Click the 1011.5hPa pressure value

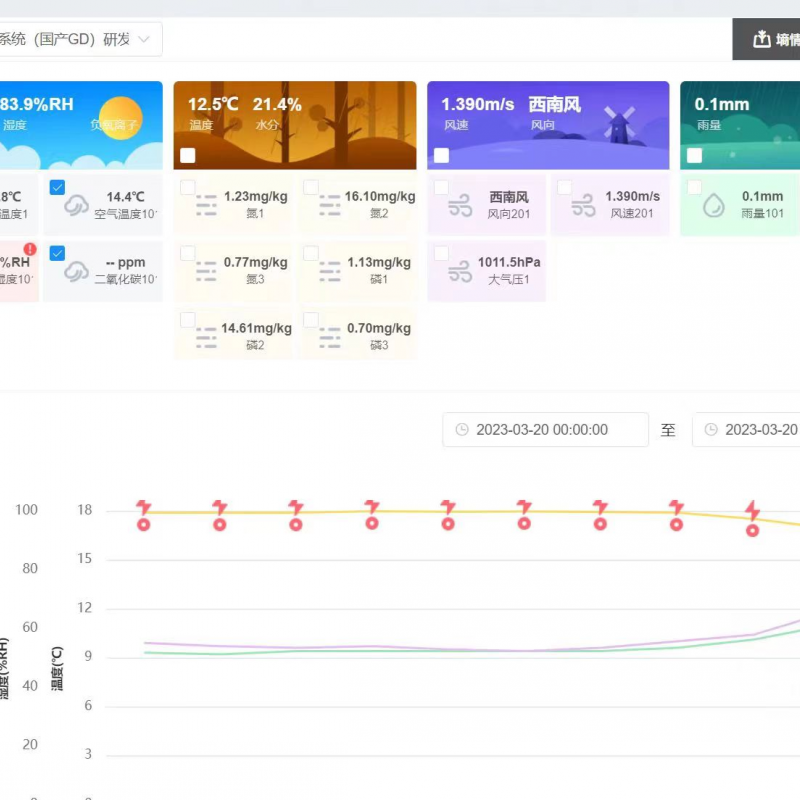[x=509, y=262]
